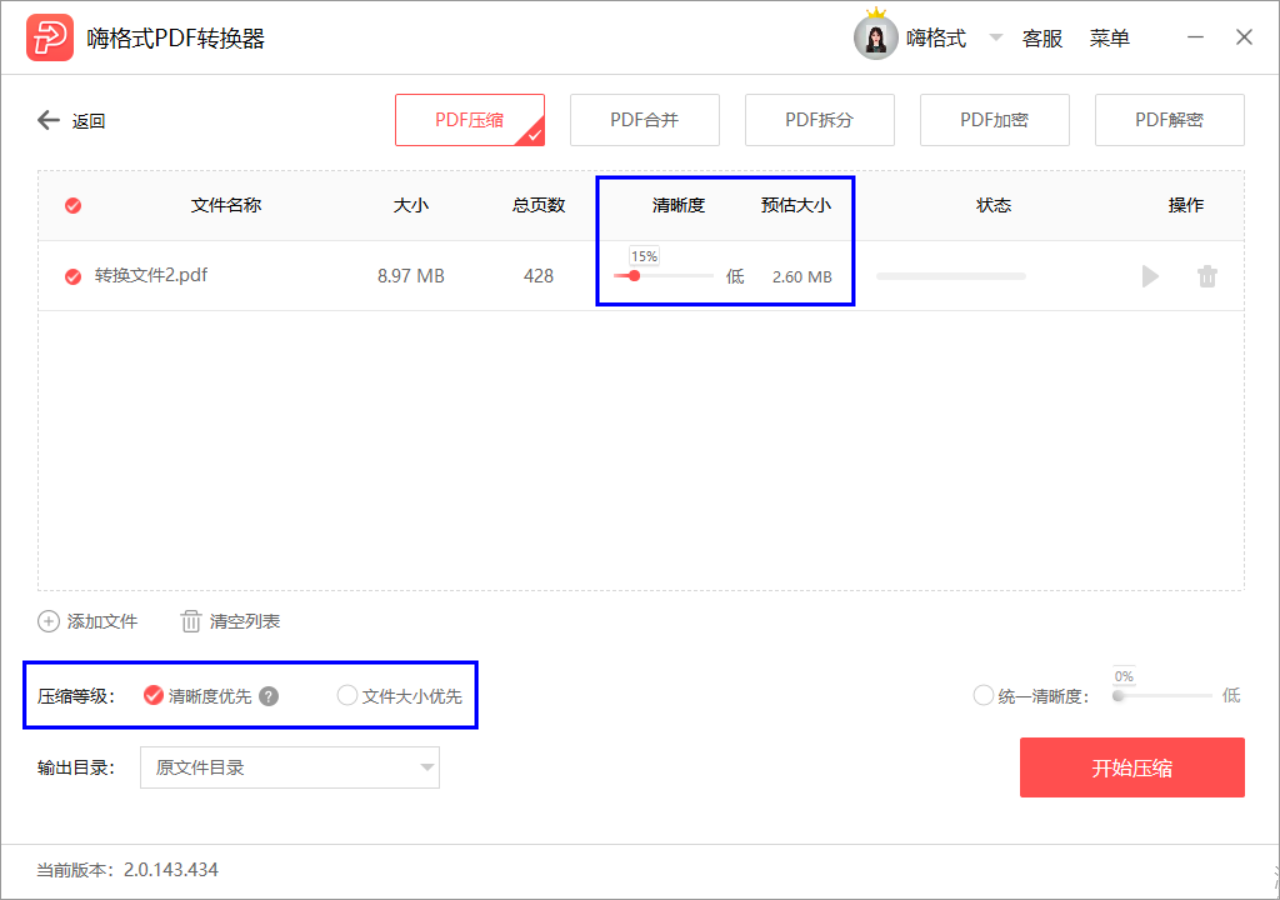Image resolution: width=1280 pixels, height=900 pixels.
Task: Click the 总页数 column header
Action: [539, 205]
